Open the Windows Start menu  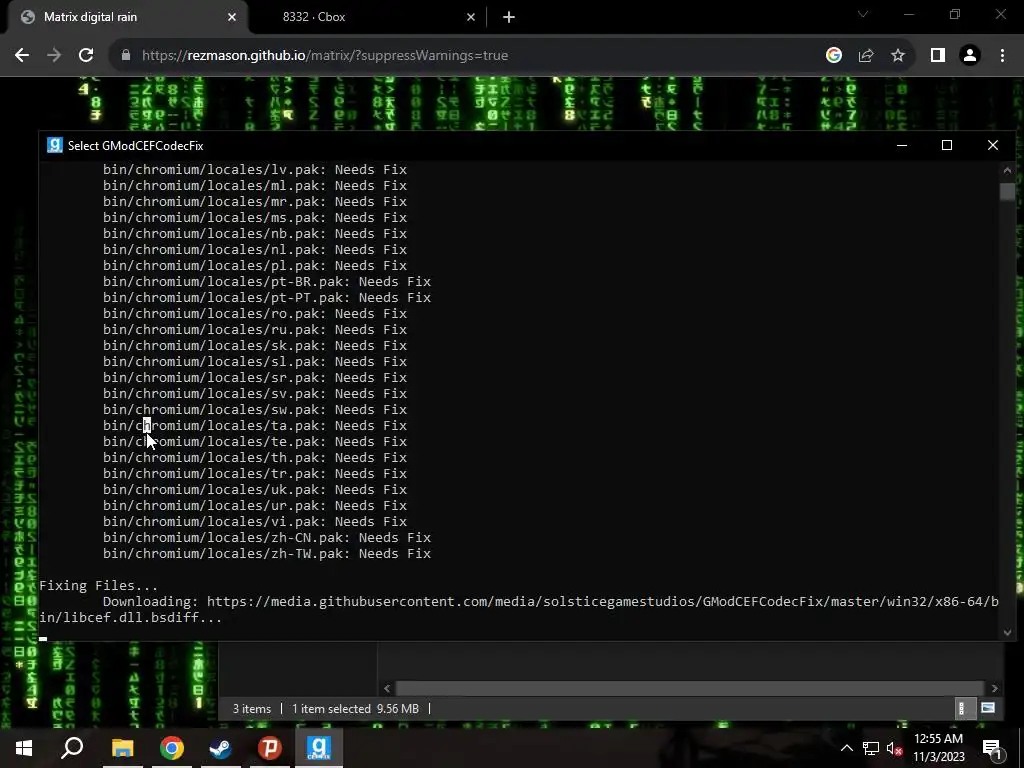(x=24, y=748)
